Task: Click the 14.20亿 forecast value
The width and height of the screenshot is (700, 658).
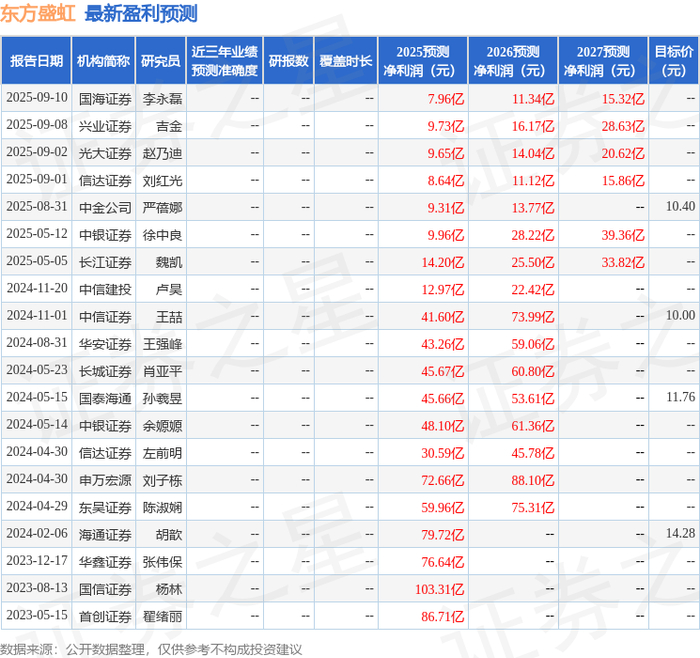Action: (442, 262)
